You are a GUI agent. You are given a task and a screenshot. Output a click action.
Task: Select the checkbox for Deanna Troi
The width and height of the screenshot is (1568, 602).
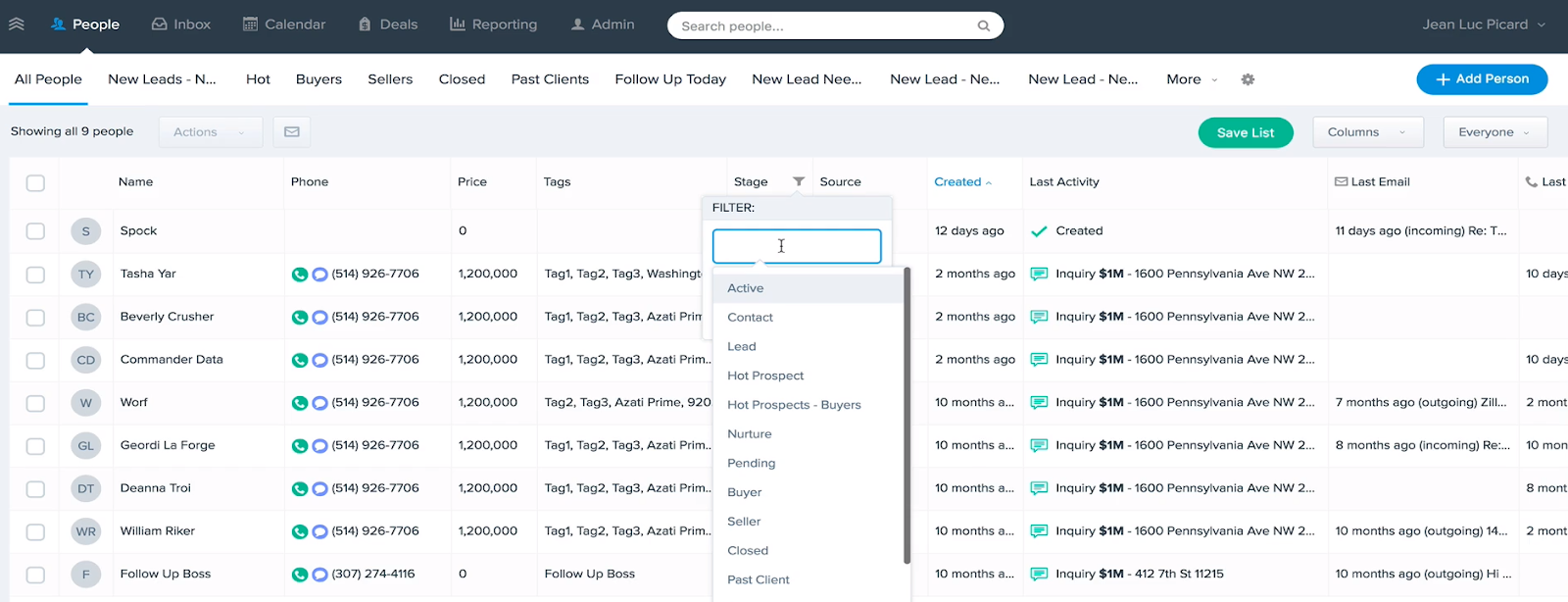point(35,488)
